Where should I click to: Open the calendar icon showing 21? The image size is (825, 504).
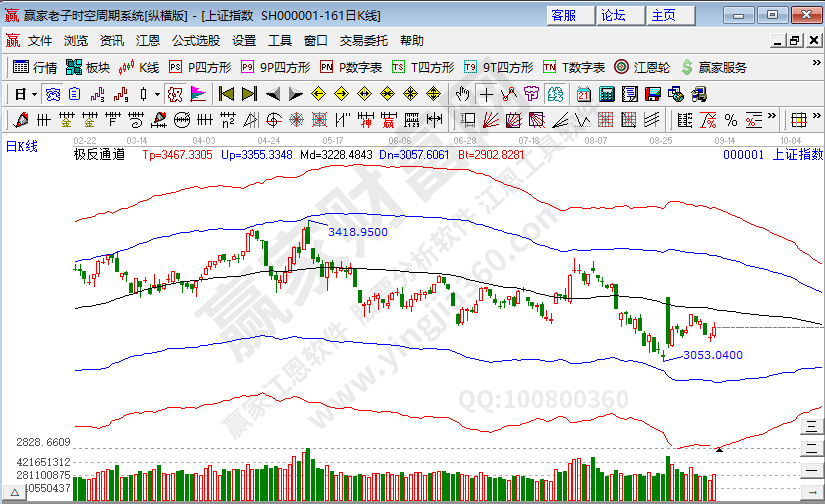(x=584, y=94)
